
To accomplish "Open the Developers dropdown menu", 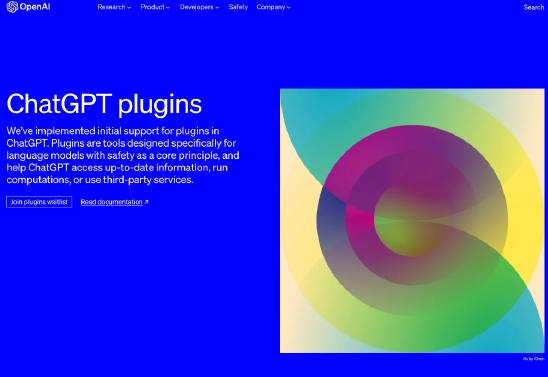I will (x=199, y=7).
